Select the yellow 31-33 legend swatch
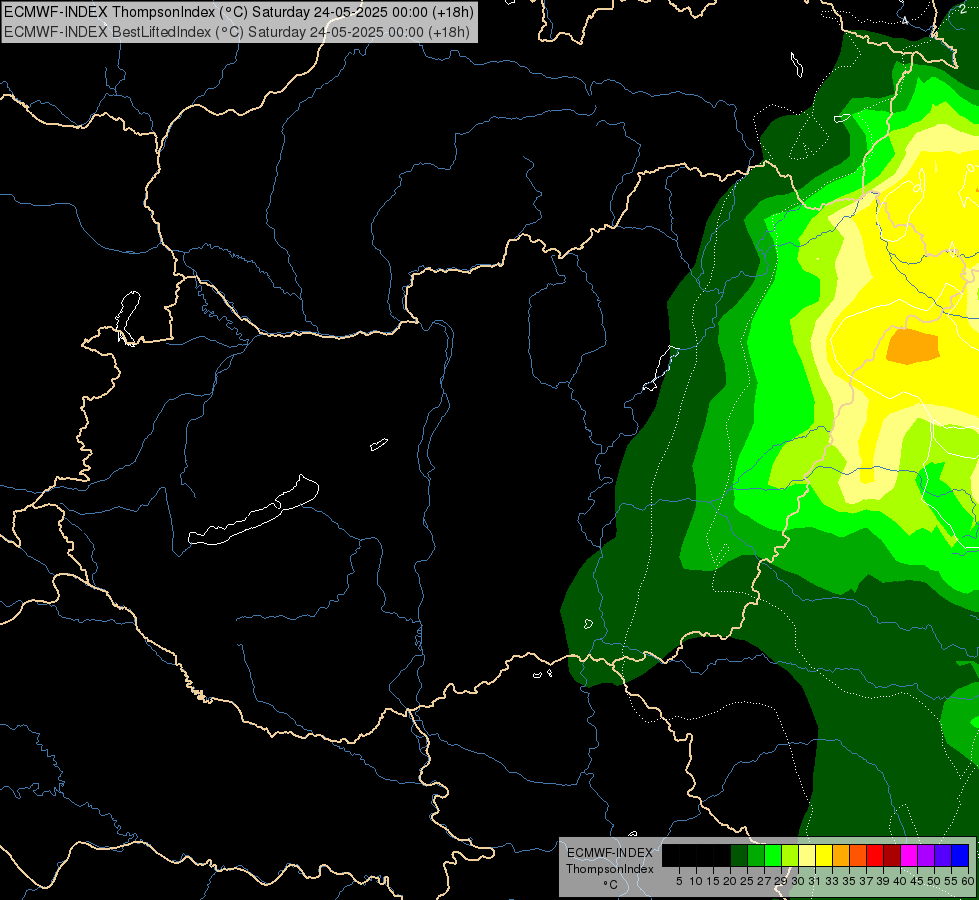Viewport: 979px width, 900px height. [x=824, y=855]
